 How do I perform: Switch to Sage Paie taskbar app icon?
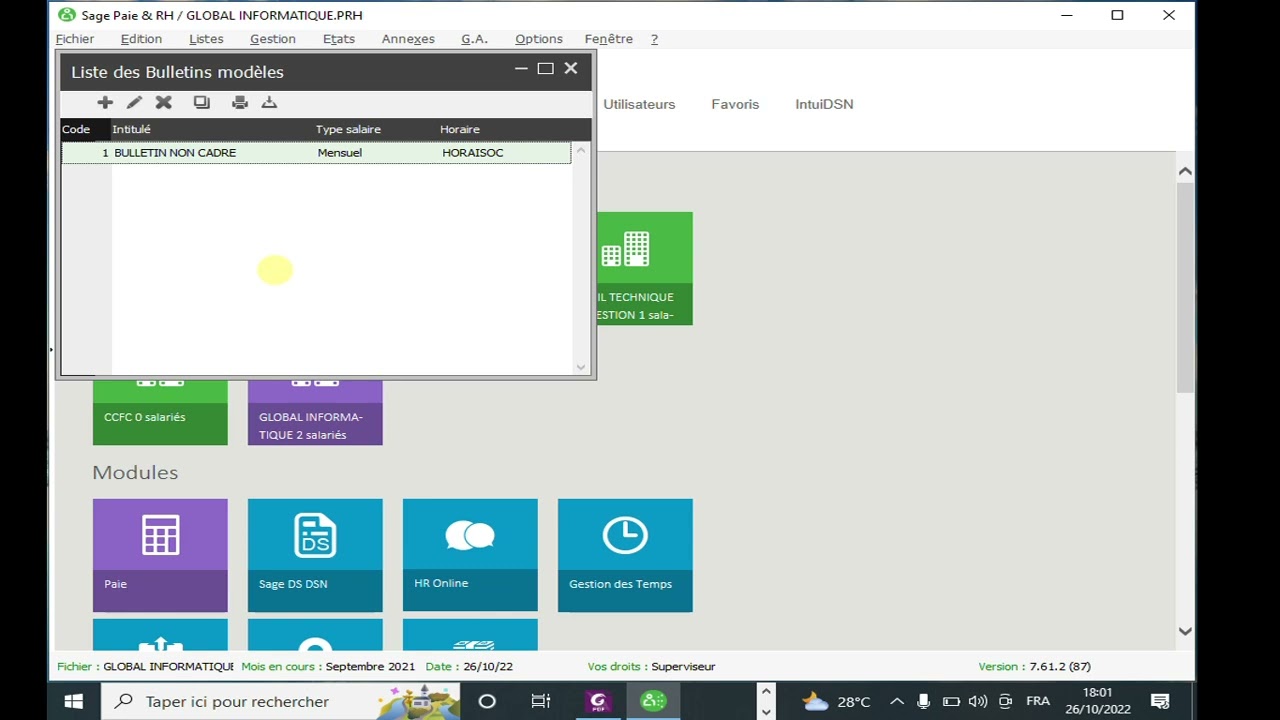[x=653, y=701]
